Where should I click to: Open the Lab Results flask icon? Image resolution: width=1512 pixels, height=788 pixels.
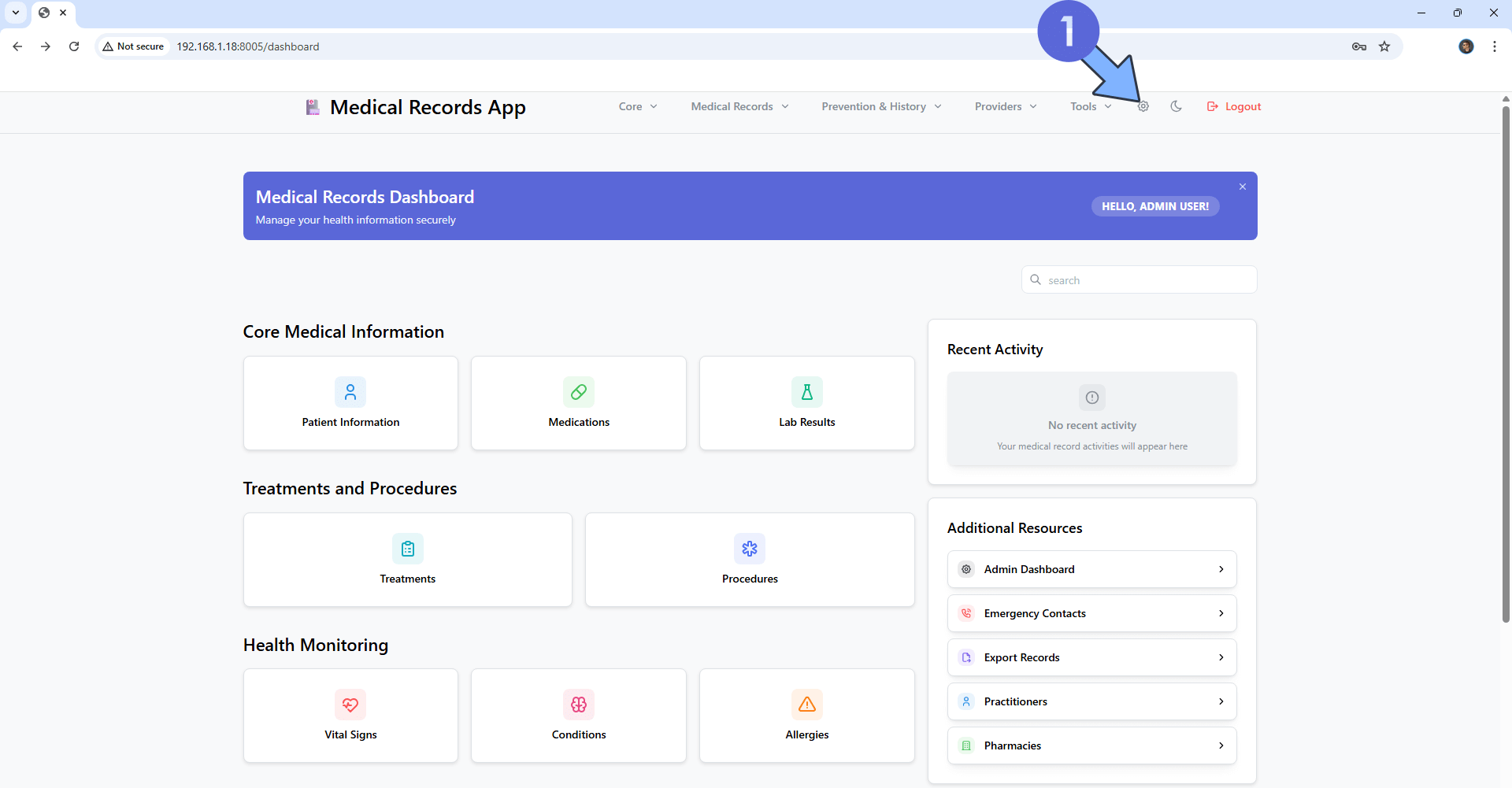807,392
